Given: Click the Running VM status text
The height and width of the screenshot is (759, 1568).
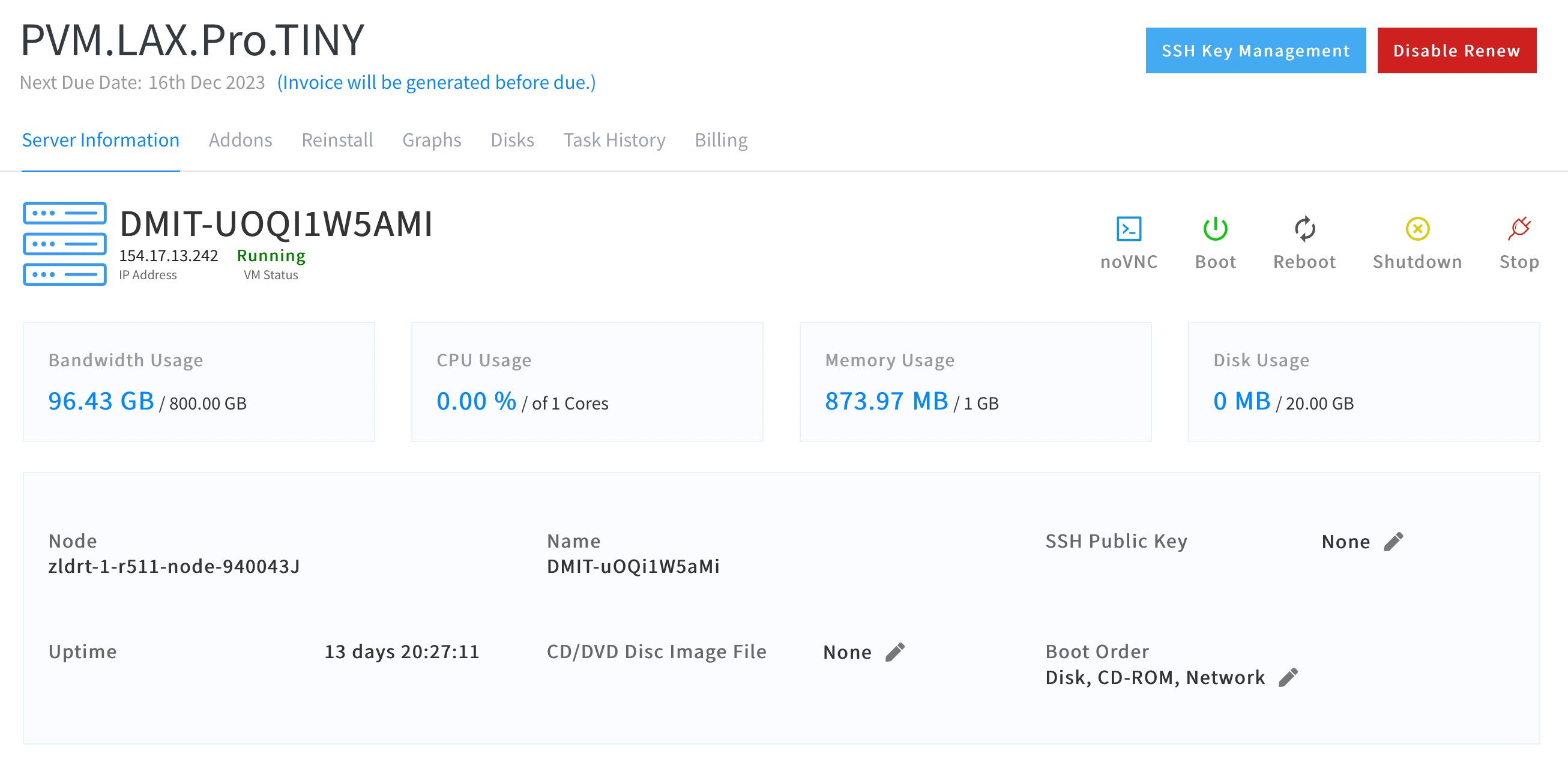Looking at the screenshot, I should pos(271,256).
